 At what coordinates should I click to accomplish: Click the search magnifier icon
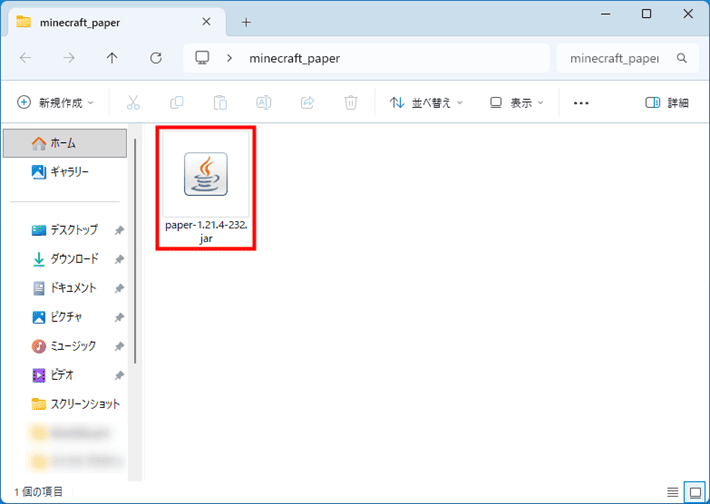681,58
